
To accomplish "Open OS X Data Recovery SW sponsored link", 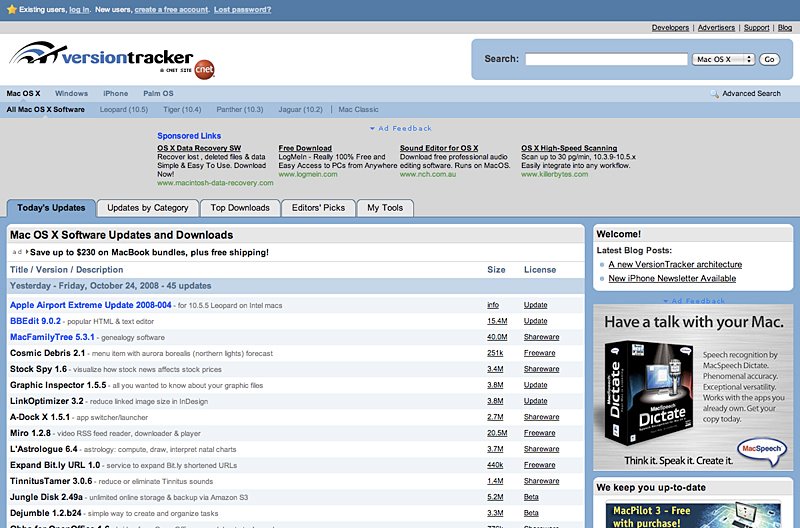I will [199, 148].
